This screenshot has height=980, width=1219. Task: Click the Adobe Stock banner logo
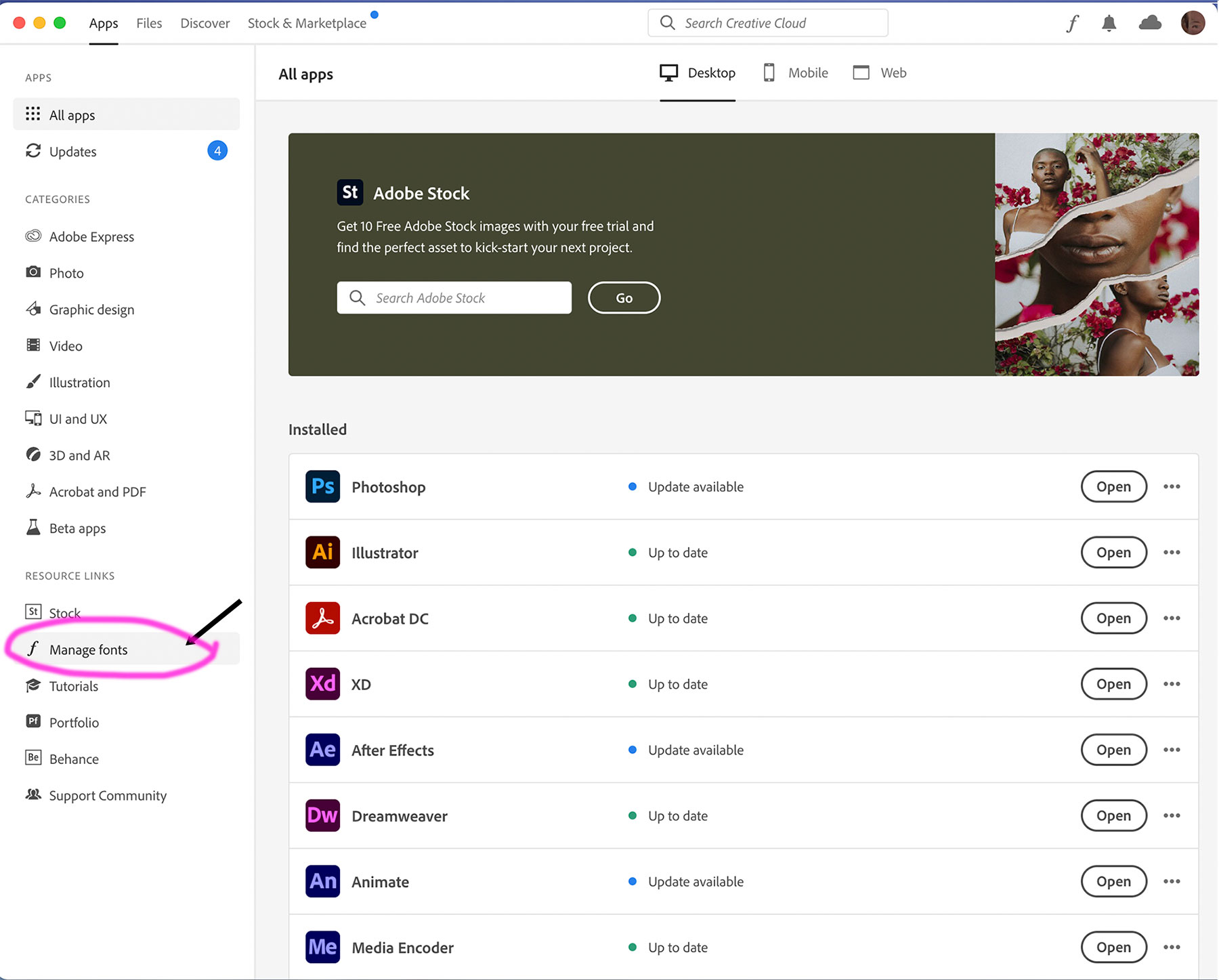coord(350,193)
